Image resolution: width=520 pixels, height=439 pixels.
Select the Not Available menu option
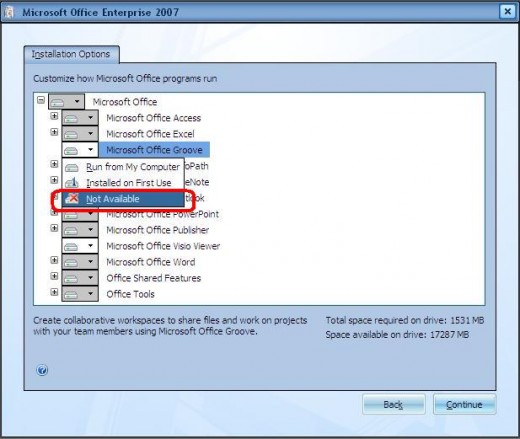click(x=123, y=199)
